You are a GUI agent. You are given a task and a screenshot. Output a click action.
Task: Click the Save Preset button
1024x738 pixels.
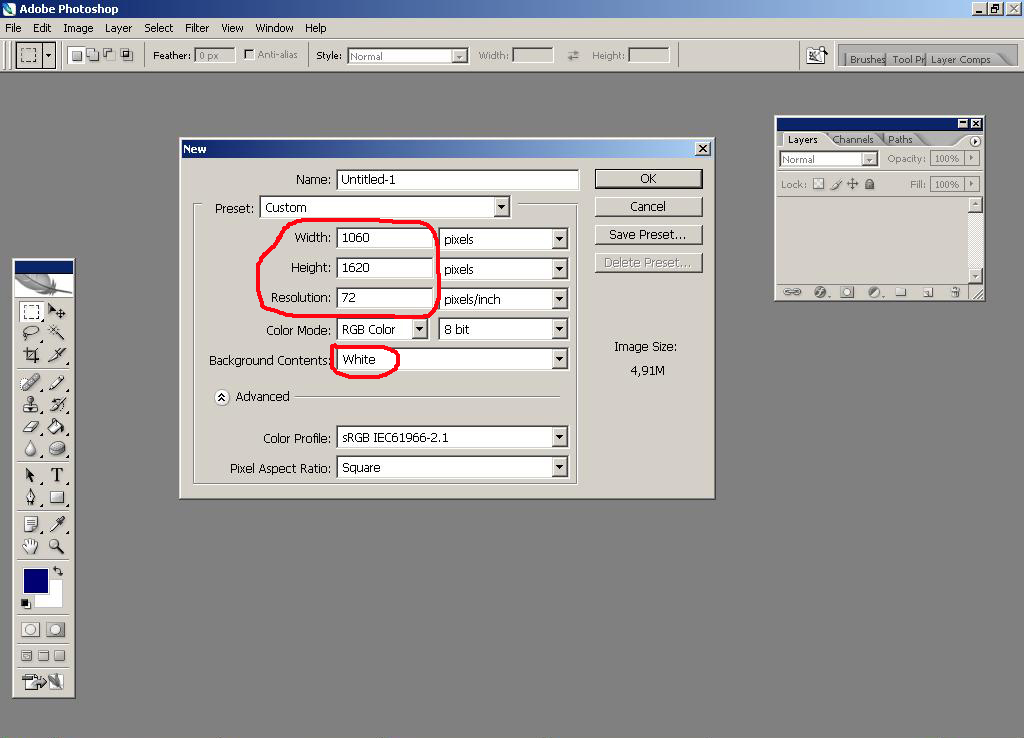tap(648, 235)
